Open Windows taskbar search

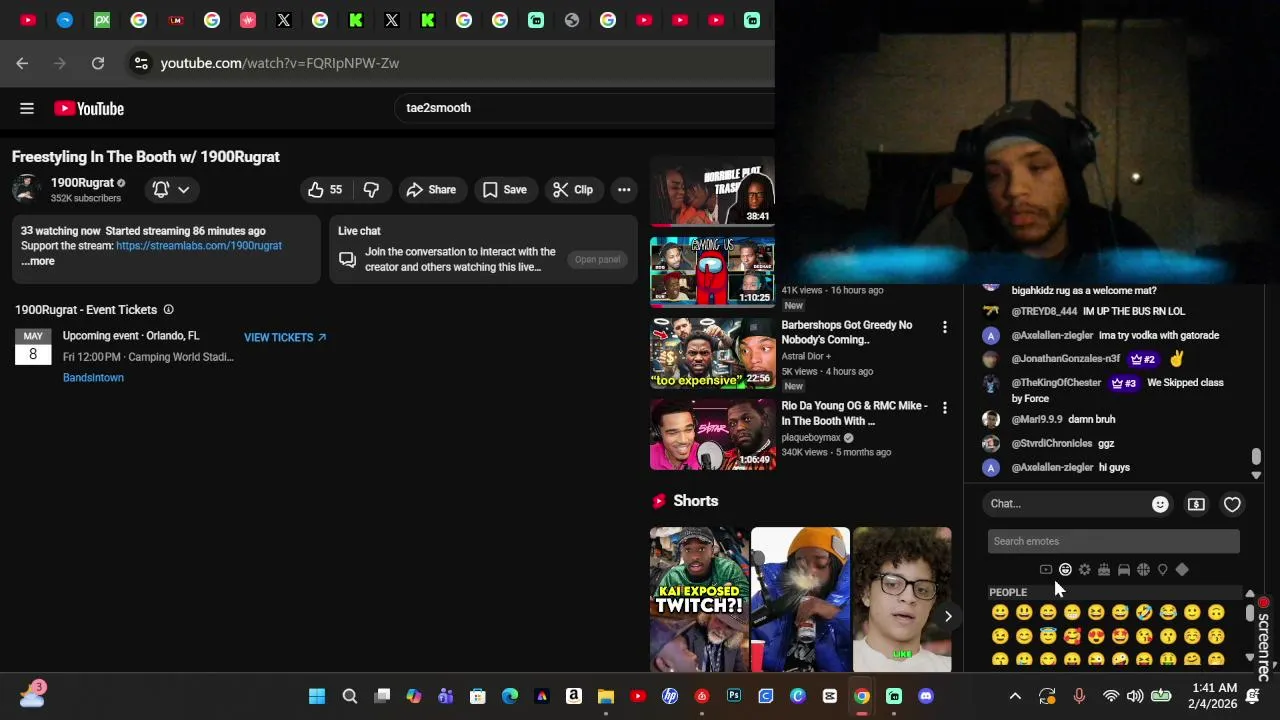(350, 696)
